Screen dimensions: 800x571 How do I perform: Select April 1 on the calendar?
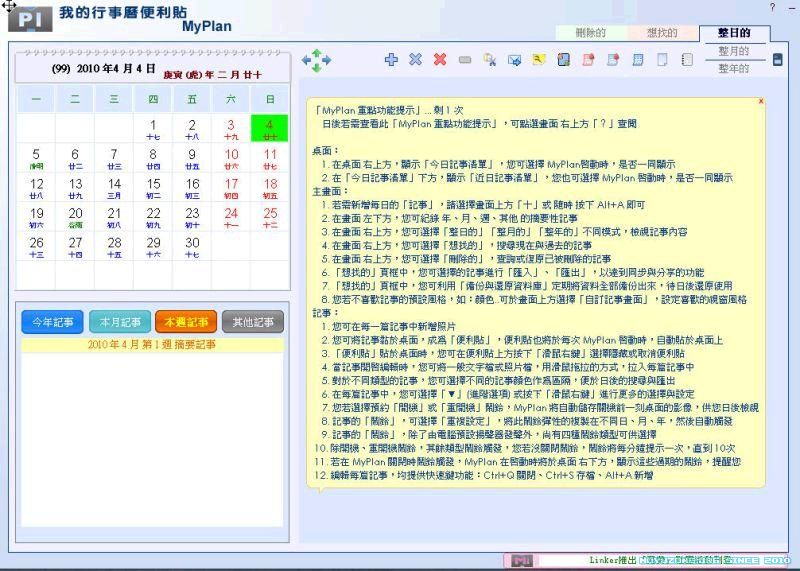coord(153,128)
